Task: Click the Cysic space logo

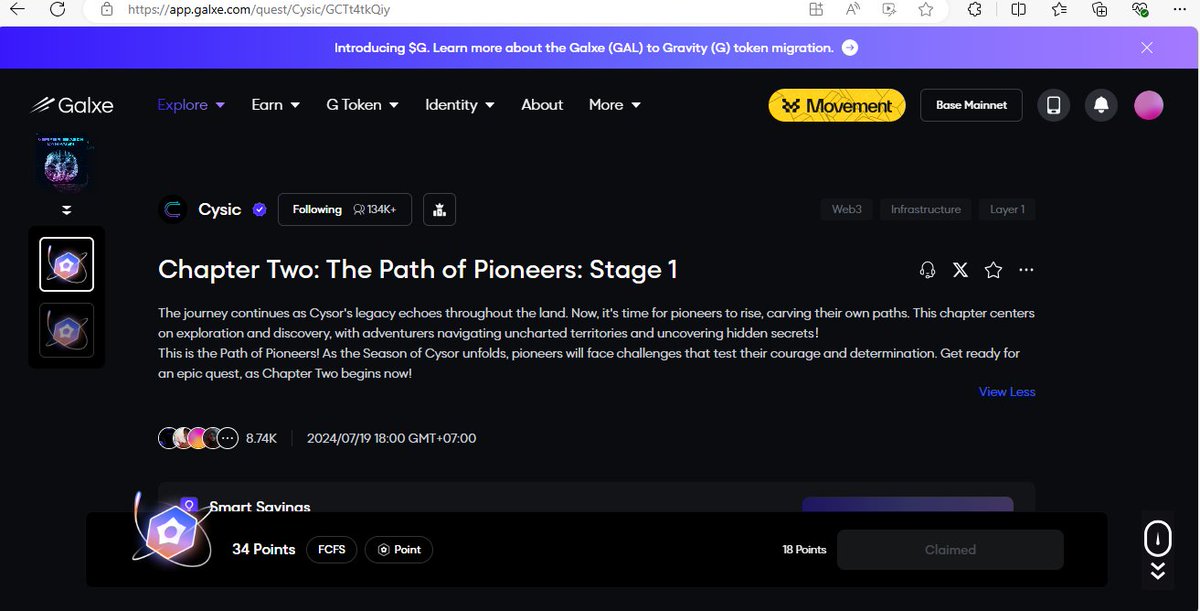Action: click(x=174, y=209)
